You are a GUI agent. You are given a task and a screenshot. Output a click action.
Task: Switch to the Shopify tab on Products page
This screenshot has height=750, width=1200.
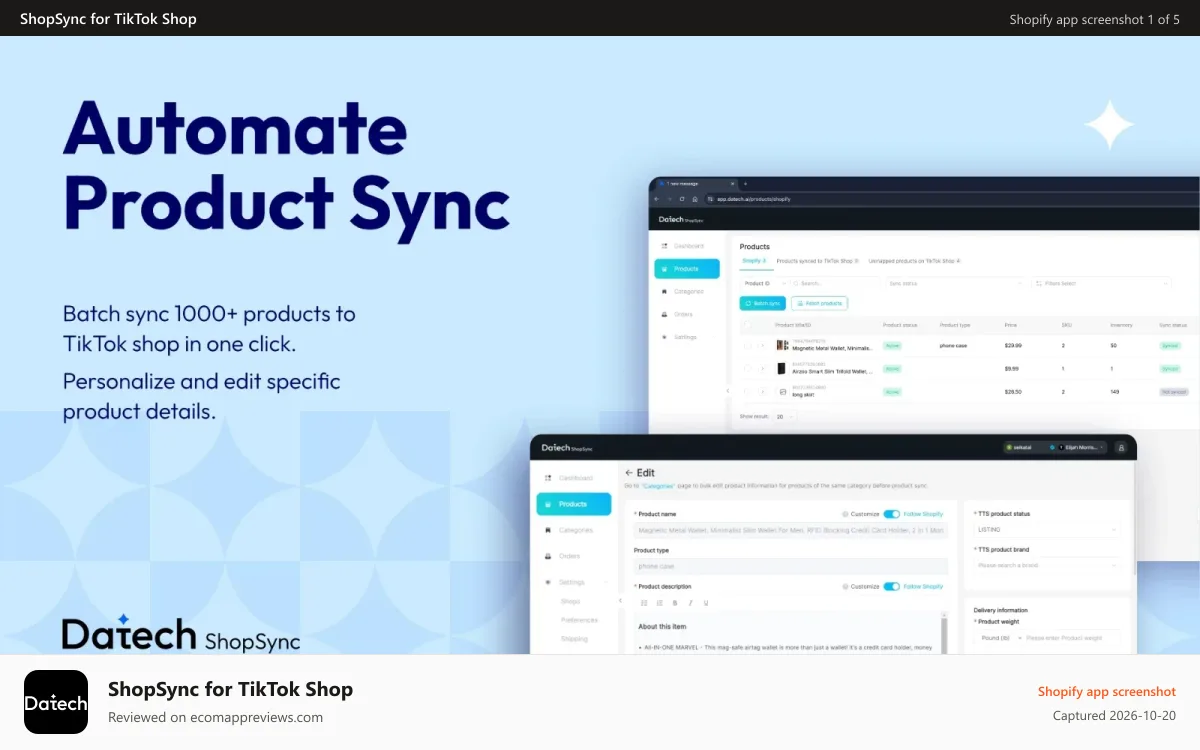pyautogui.click(x=754, y=261)
